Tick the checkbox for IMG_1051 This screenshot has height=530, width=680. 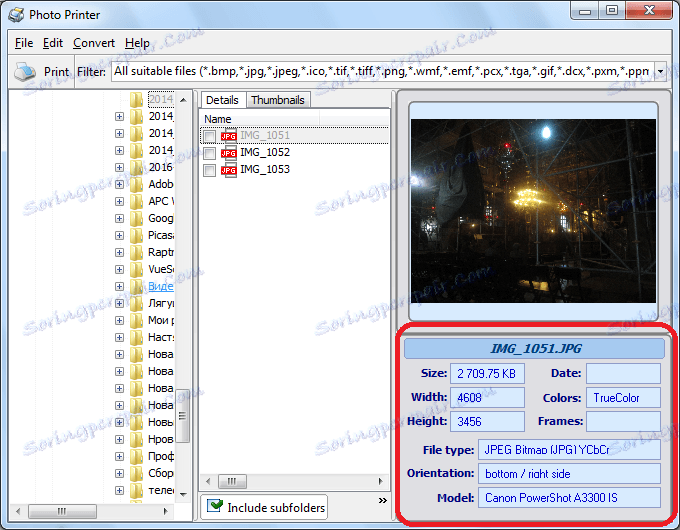point(209,136)
